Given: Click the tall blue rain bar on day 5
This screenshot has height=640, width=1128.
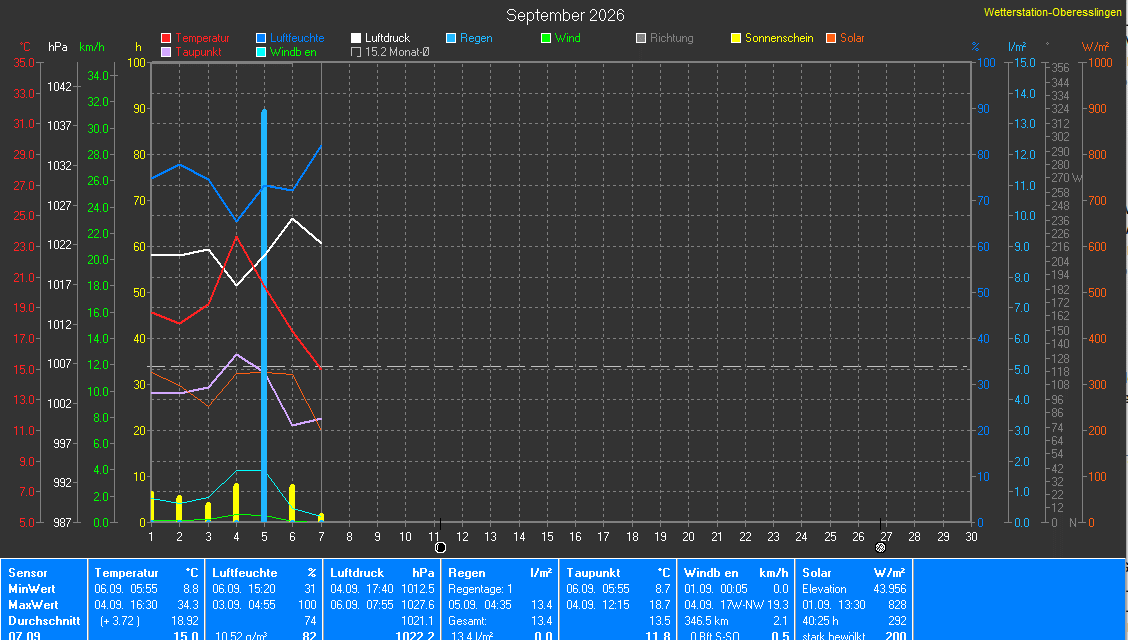Looking at the screenshot, I should [264, 315].
